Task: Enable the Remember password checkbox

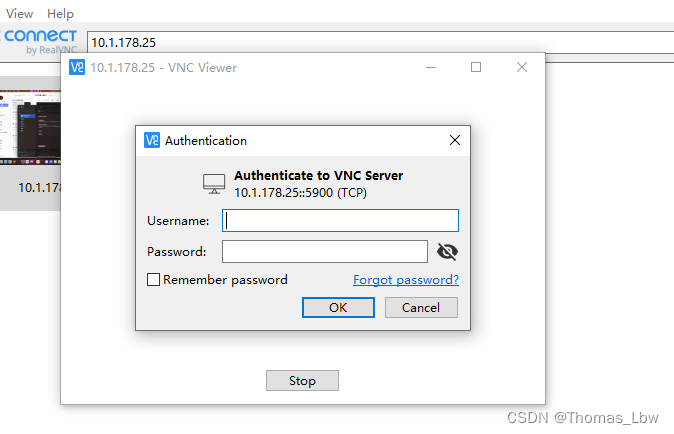Action: [153, 280]
